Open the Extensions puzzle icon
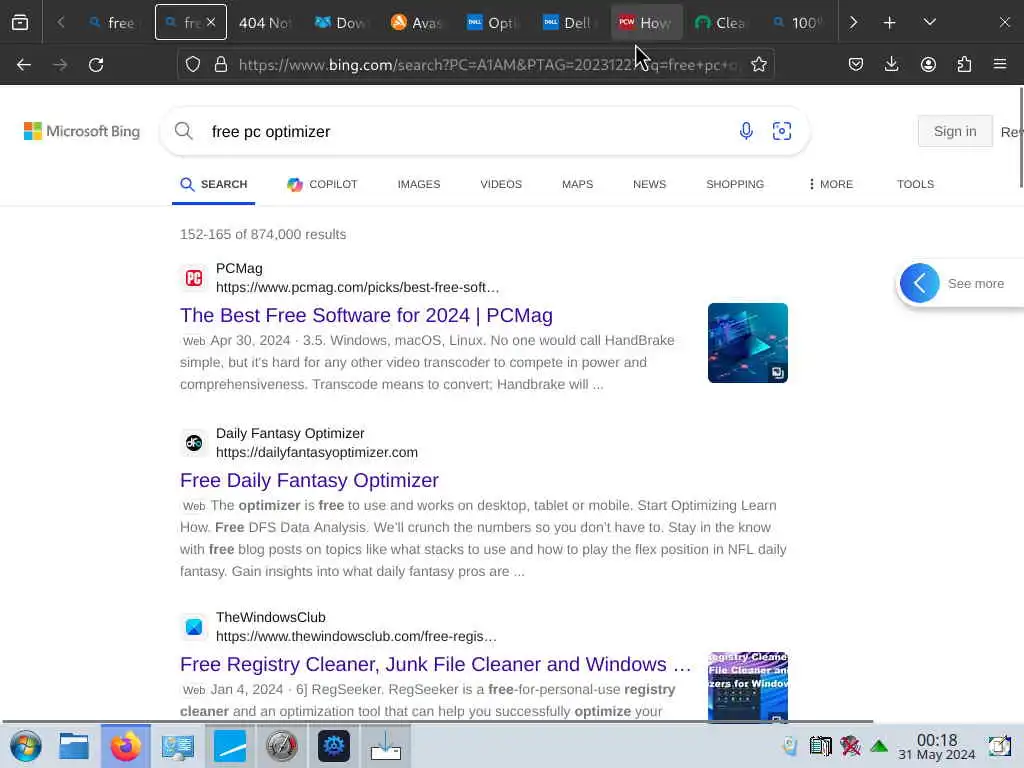Image resolution: width=1024 pixels, height=768 pixels. click(964, 65)
